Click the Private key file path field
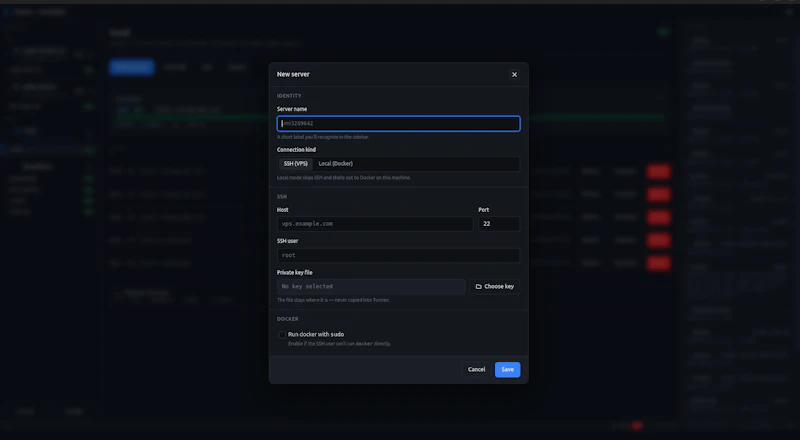800x440 pixels. pyautogui.click(x=371, y=286)
